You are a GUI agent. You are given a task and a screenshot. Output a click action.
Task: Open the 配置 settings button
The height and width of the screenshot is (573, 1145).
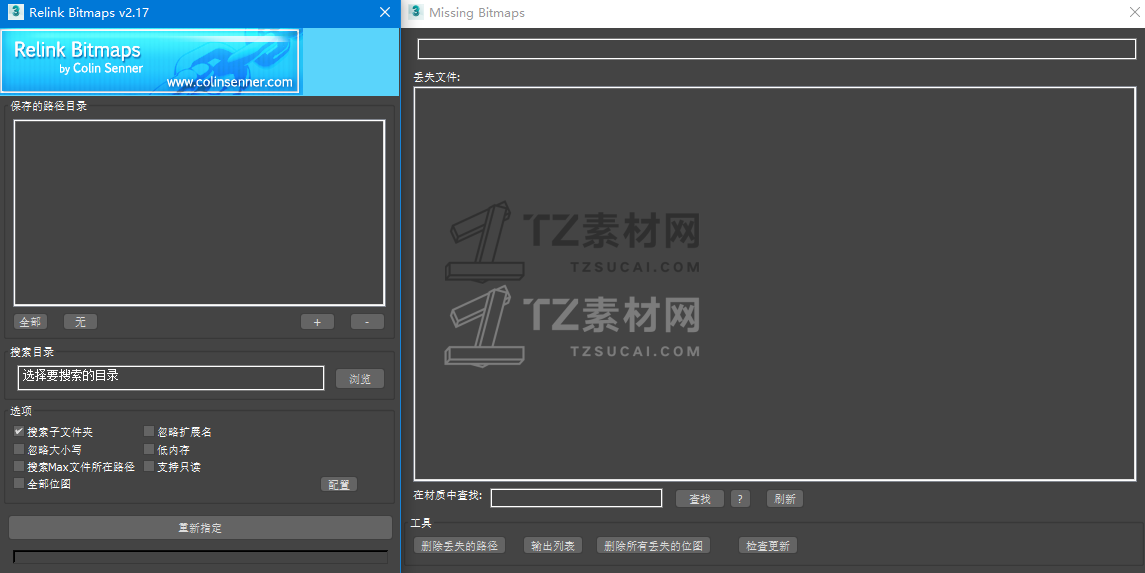pos(339,485)
